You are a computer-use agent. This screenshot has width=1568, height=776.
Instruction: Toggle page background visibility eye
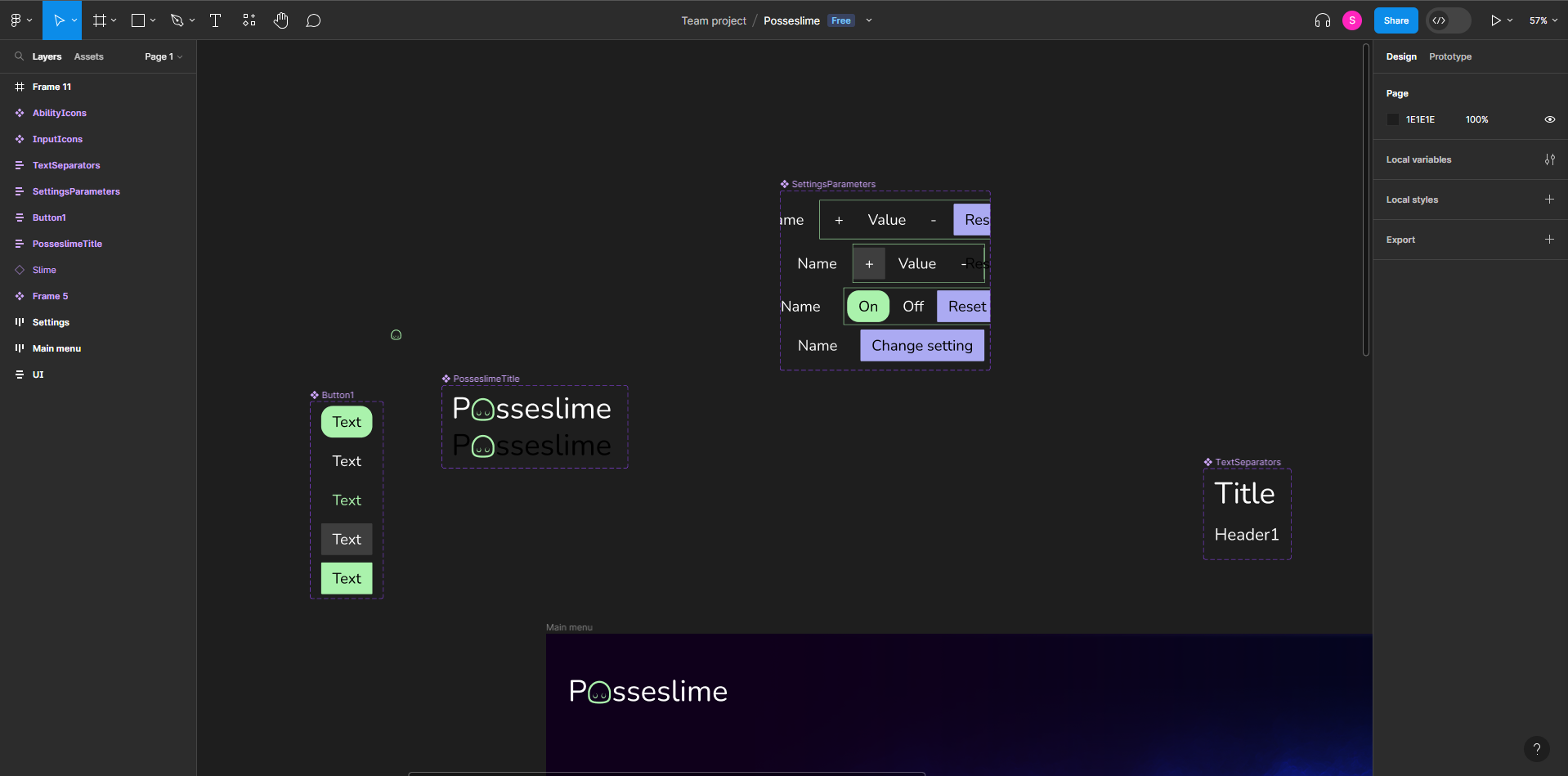1549,119
